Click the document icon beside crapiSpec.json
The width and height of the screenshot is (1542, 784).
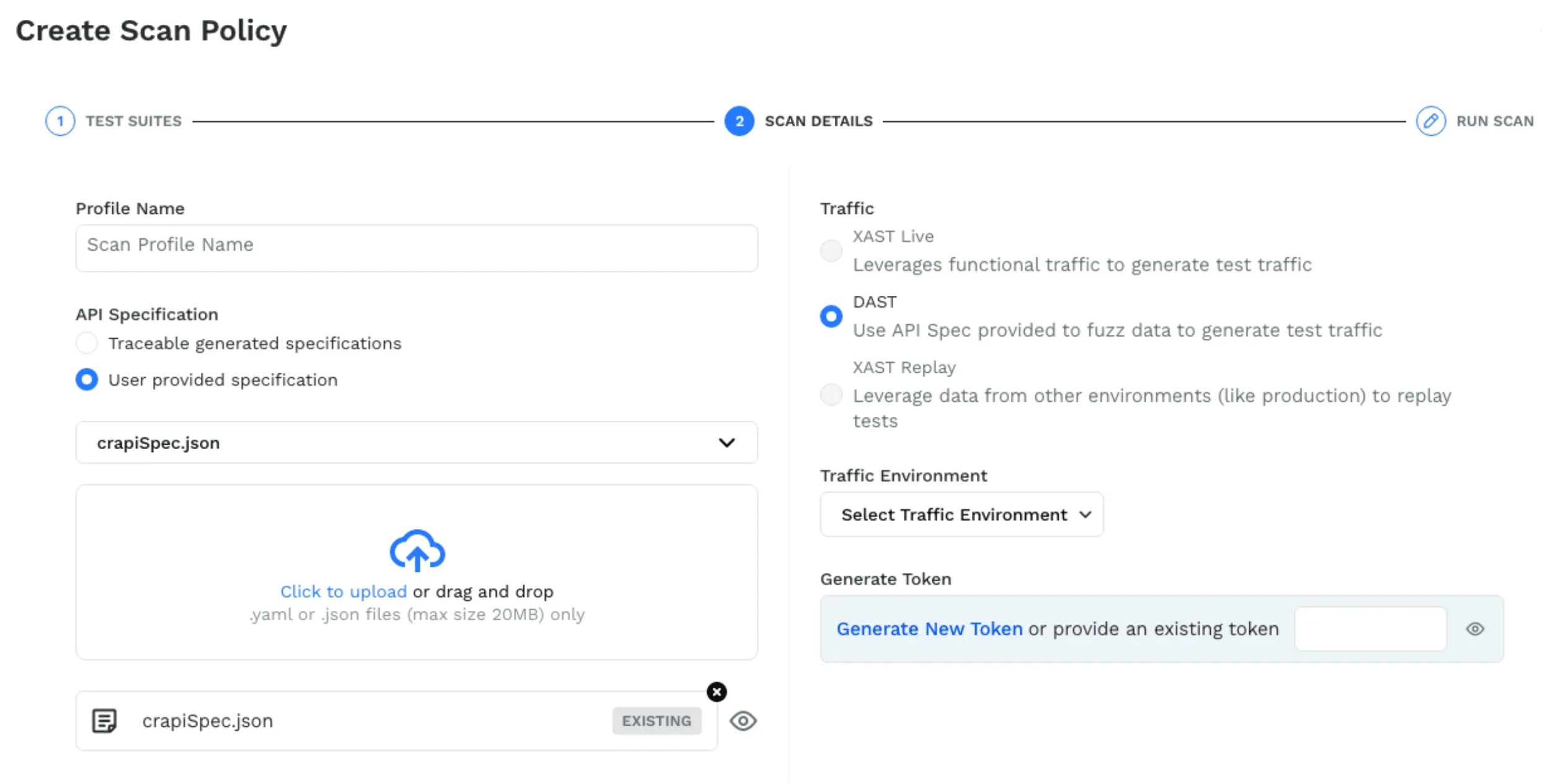point(104,721)
